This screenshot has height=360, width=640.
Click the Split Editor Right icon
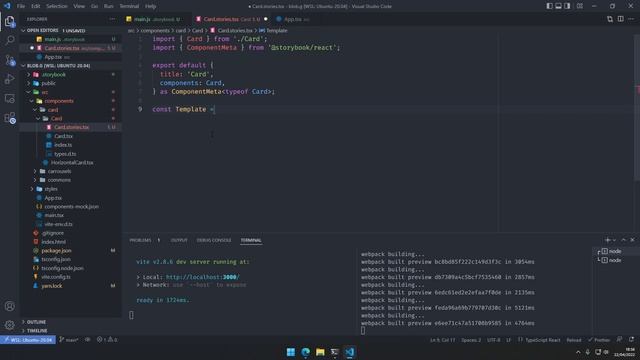pos(620,19)
